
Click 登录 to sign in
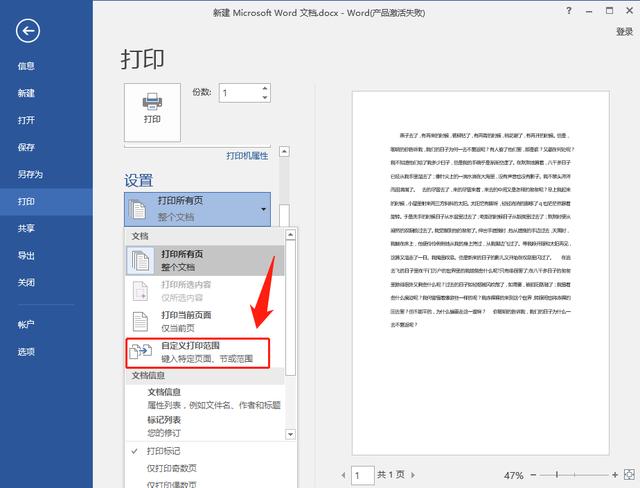(624, 31)
